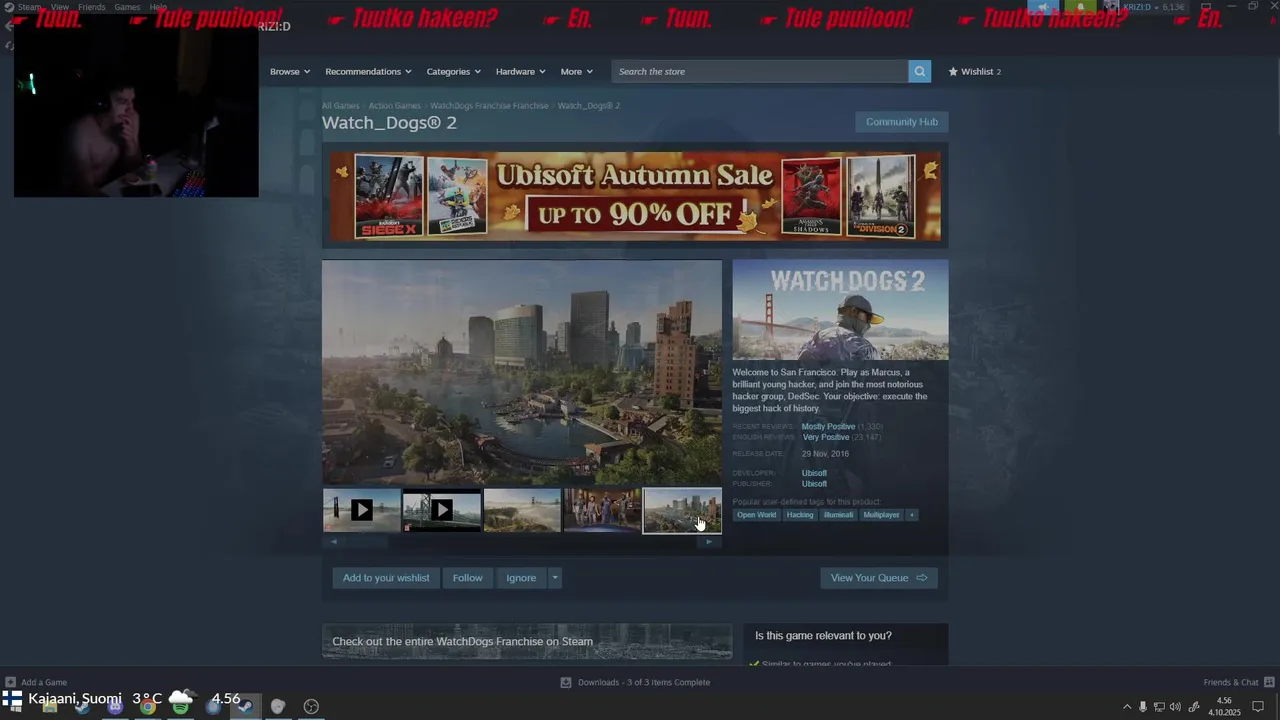The width and height of the screenshot is (1280, 720).
Task: Open the Ignore options dropdown arrow
Action: click(x=555, y=578)
